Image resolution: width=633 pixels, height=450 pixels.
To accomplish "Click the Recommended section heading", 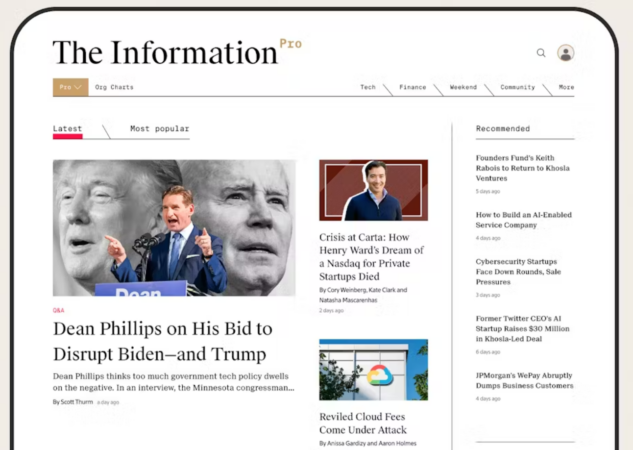I will [x=503, y=129].
